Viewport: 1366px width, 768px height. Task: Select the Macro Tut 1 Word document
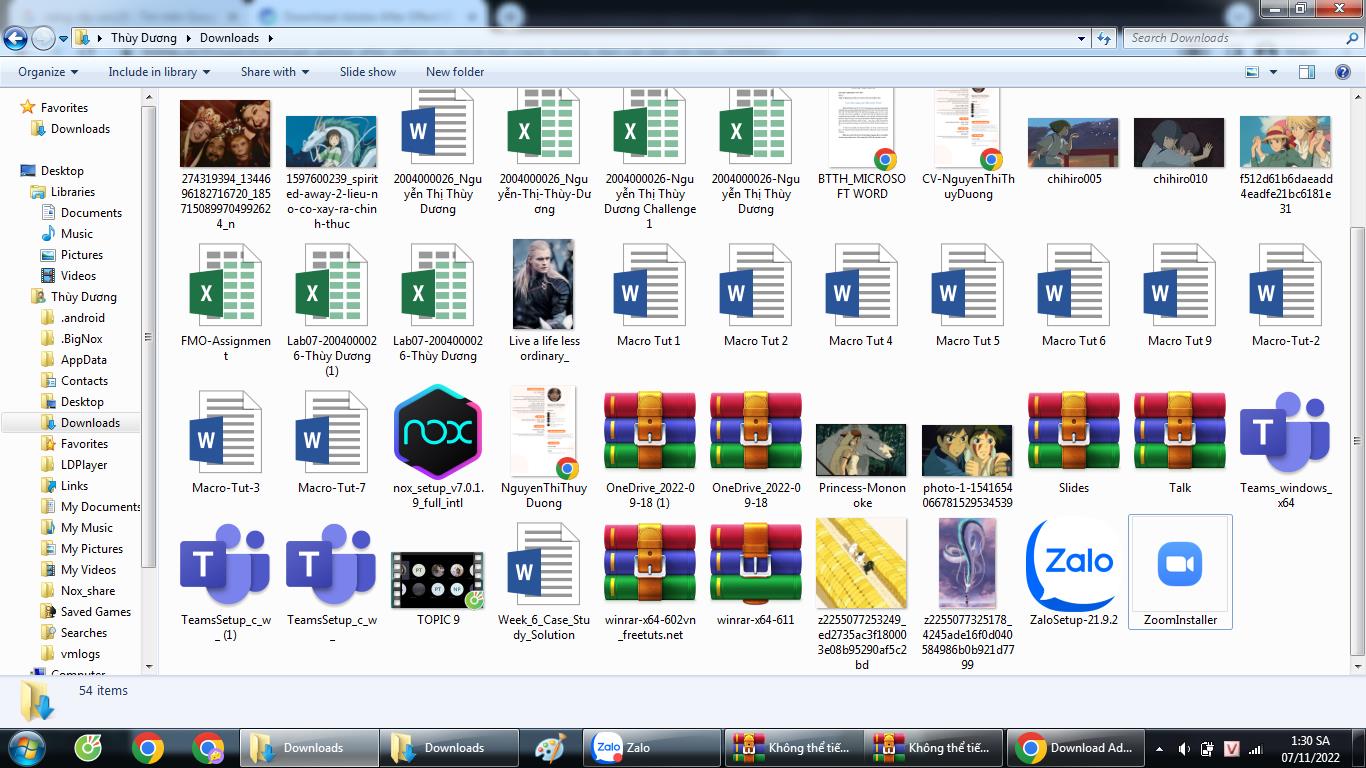click(649, 287)
